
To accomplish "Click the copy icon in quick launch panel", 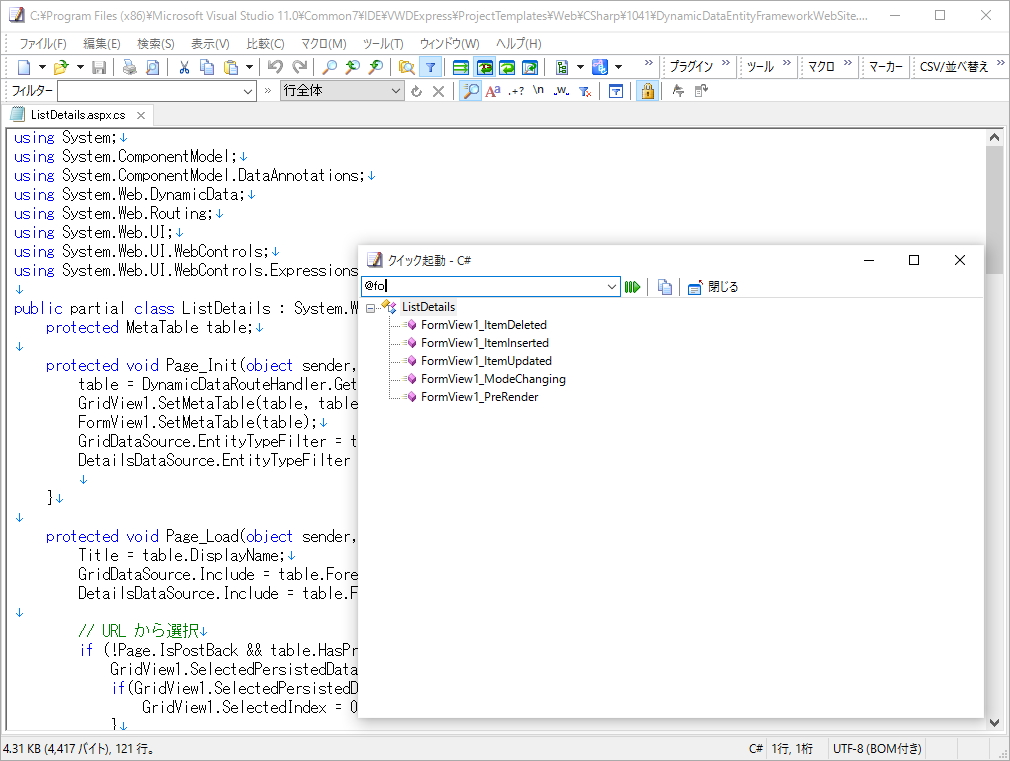I will 665,287.
